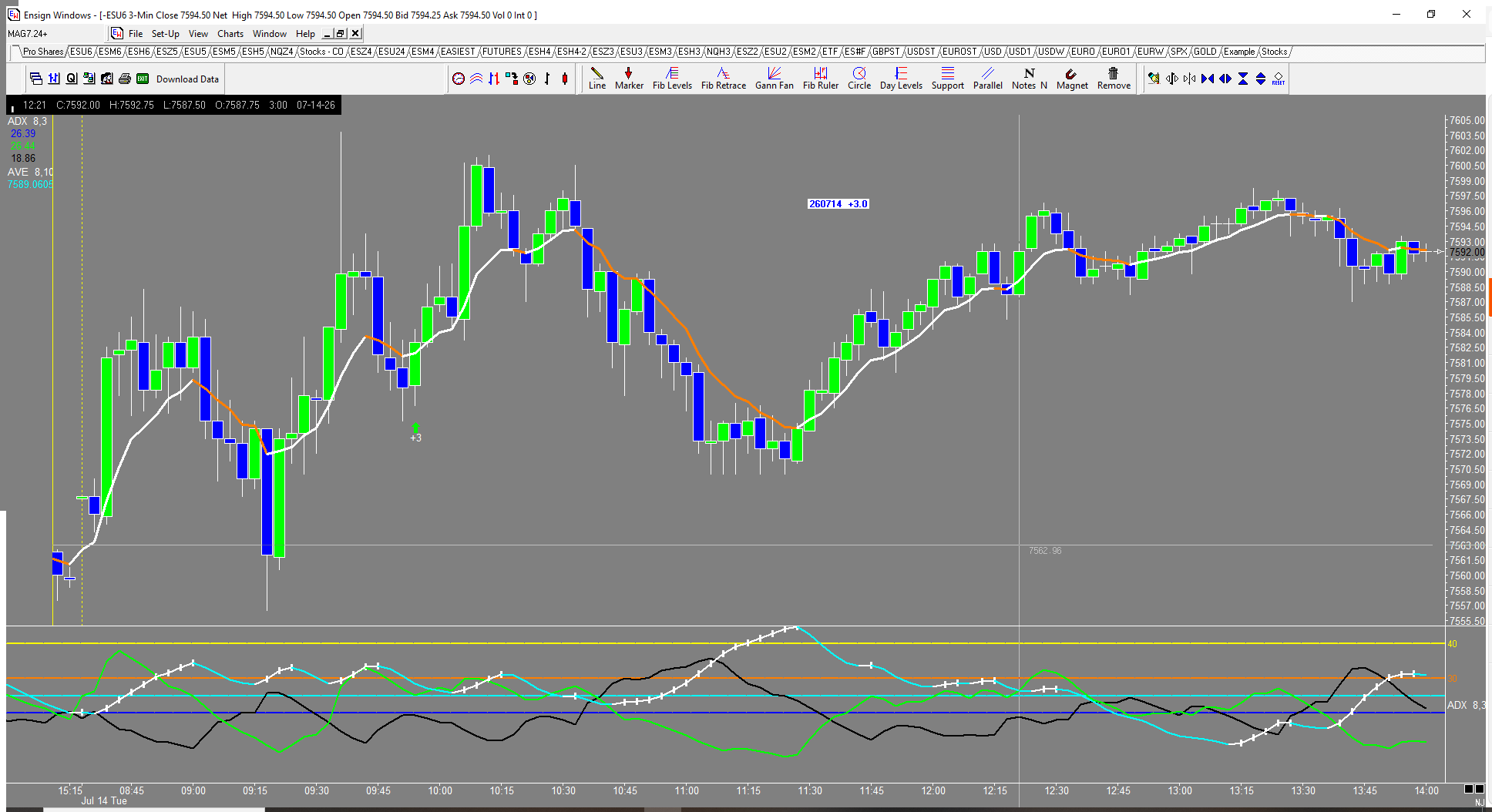Click the single black bar chart-style icon
This screenshot has height=812, width=1492.
click(x=547, y=79)
